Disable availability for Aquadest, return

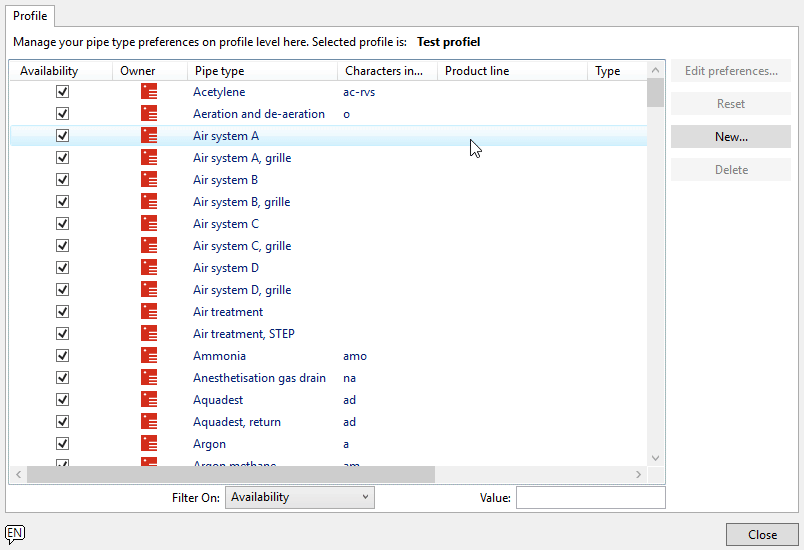tap(63, 422)
